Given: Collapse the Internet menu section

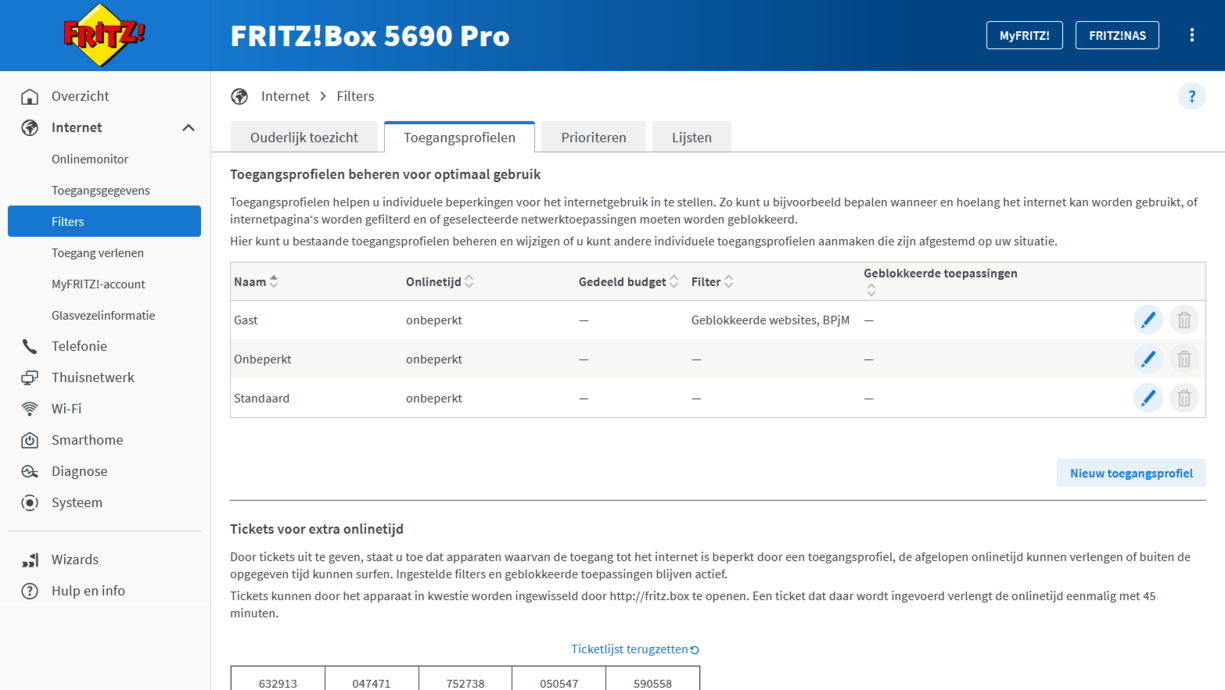Looking at the screenshot, I should point(188,128).
